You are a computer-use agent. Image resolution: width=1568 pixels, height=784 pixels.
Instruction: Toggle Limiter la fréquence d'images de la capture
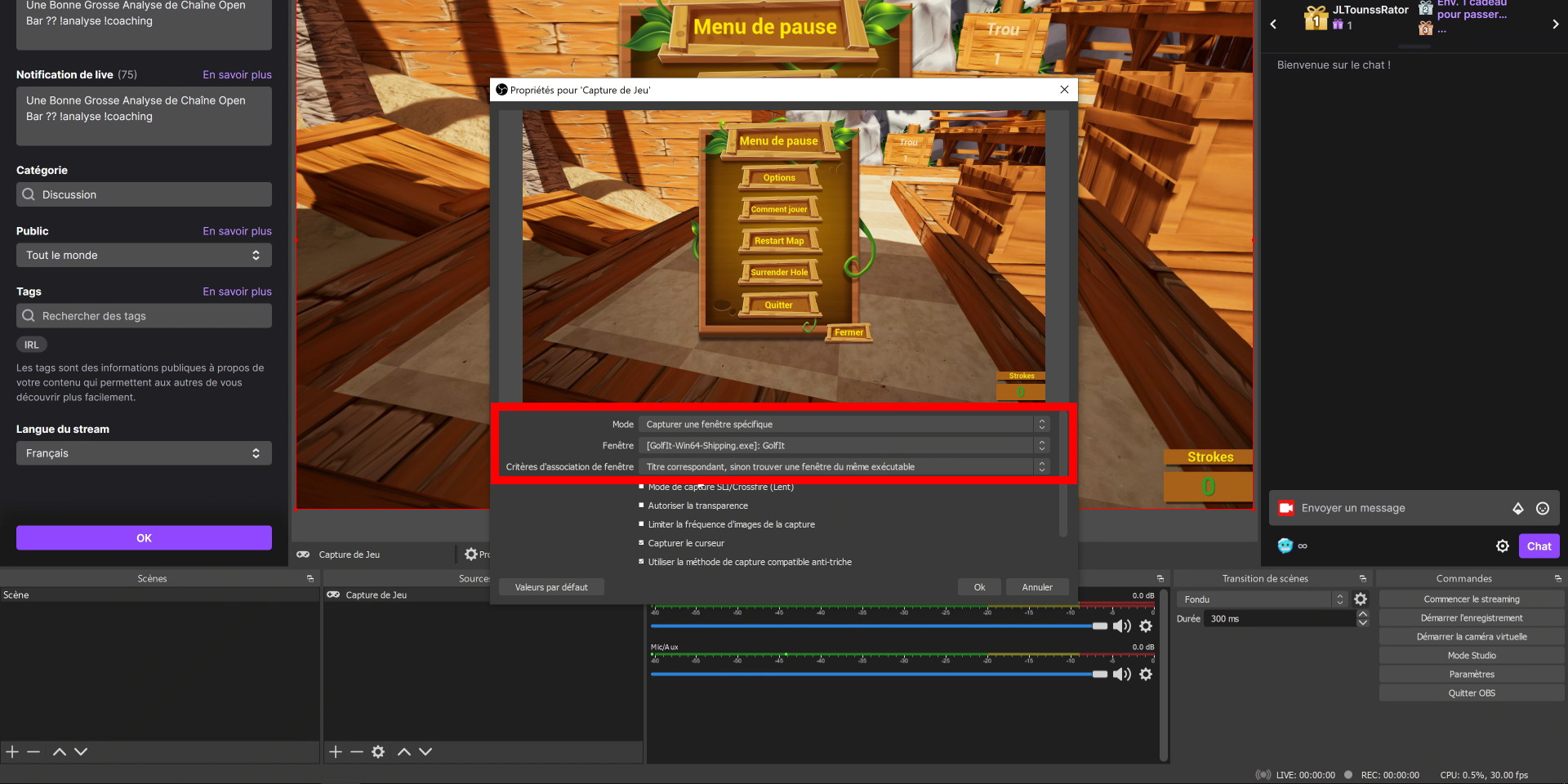point(641,523)
